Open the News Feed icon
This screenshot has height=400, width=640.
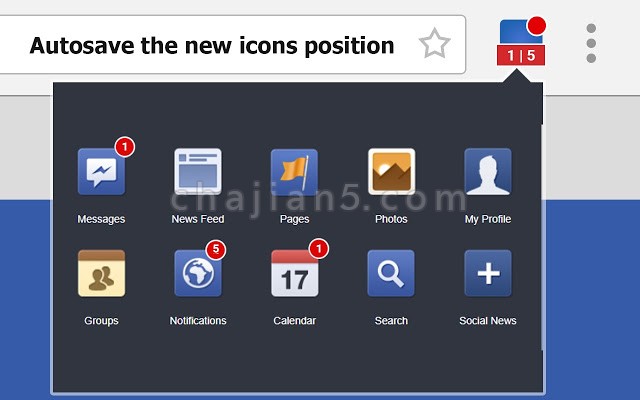(198, 171)
